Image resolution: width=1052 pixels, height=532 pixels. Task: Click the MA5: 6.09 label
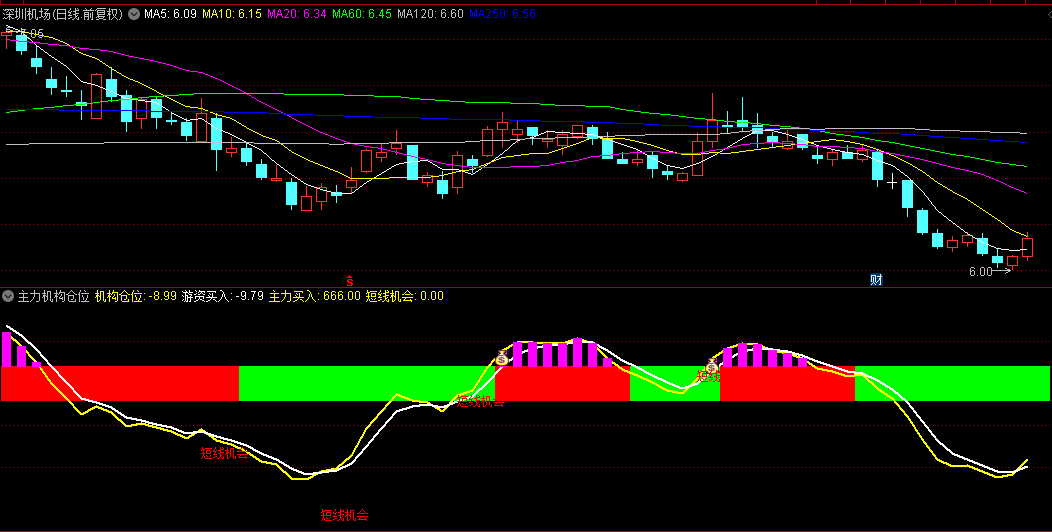pos(170,14)
